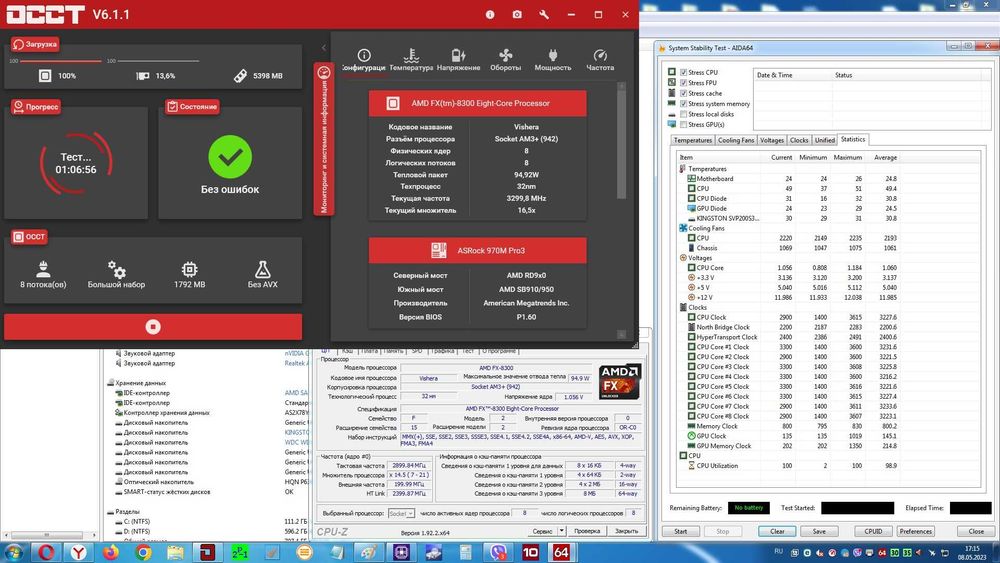1000x563 pixels.
Task: Open OCCT settings wrench icon
Action: pos(544,14)
